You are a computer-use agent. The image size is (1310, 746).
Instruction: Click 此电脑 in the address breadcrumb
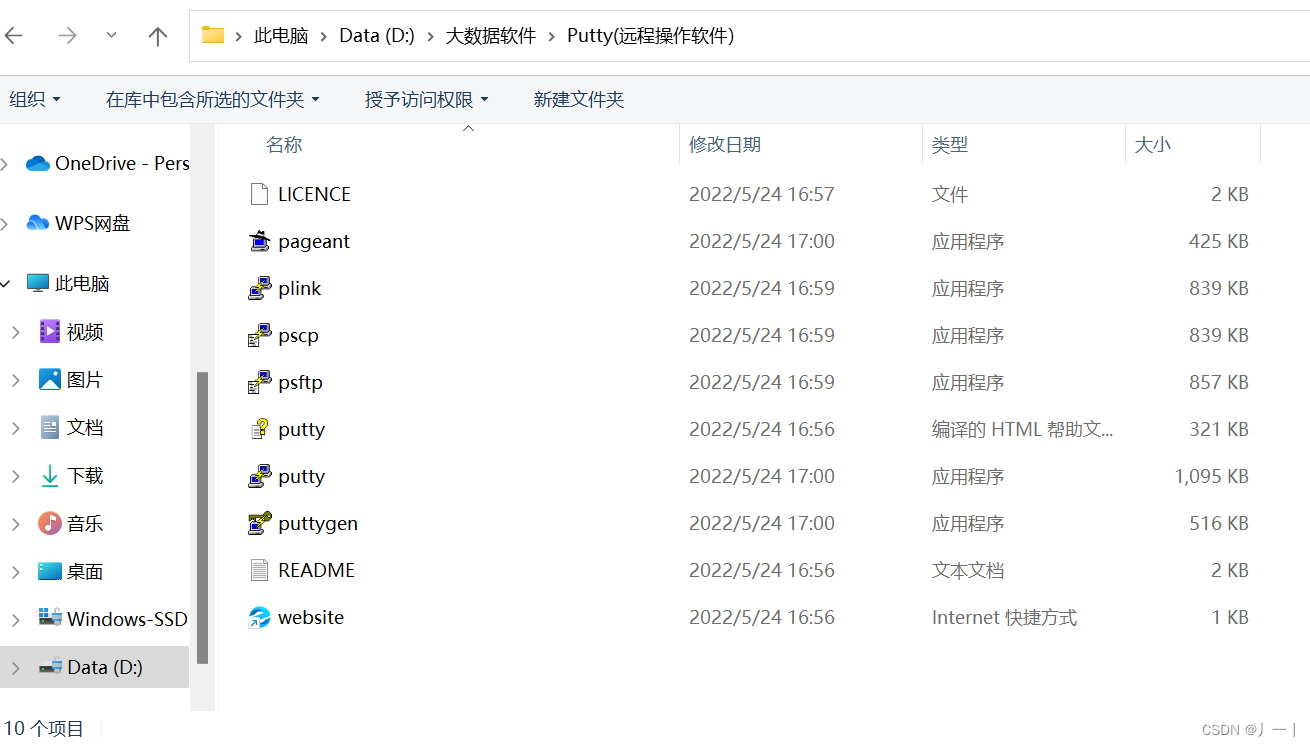[x=281, y=36]
